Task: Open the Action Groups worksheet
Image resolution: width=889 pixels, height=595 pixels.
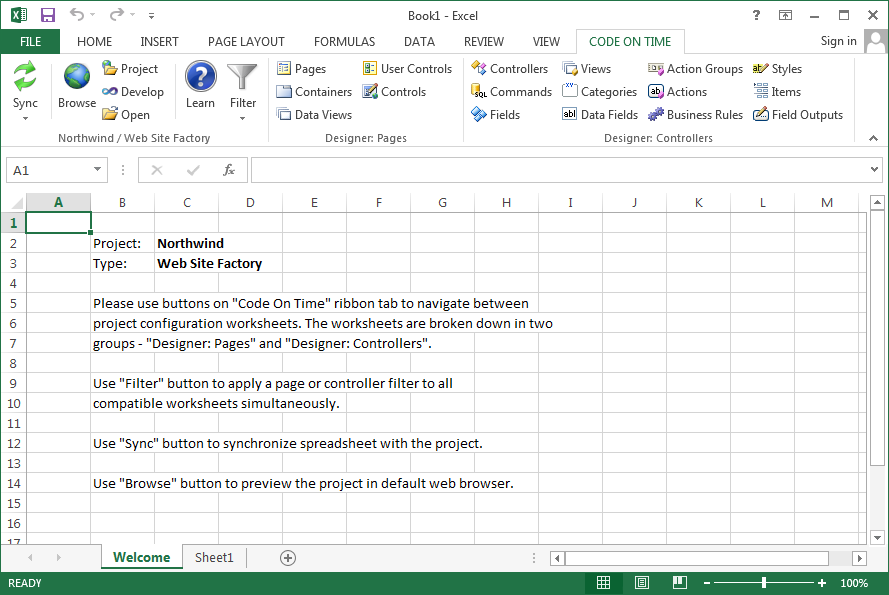Action: pyautogui.click(x=695, y=69)
